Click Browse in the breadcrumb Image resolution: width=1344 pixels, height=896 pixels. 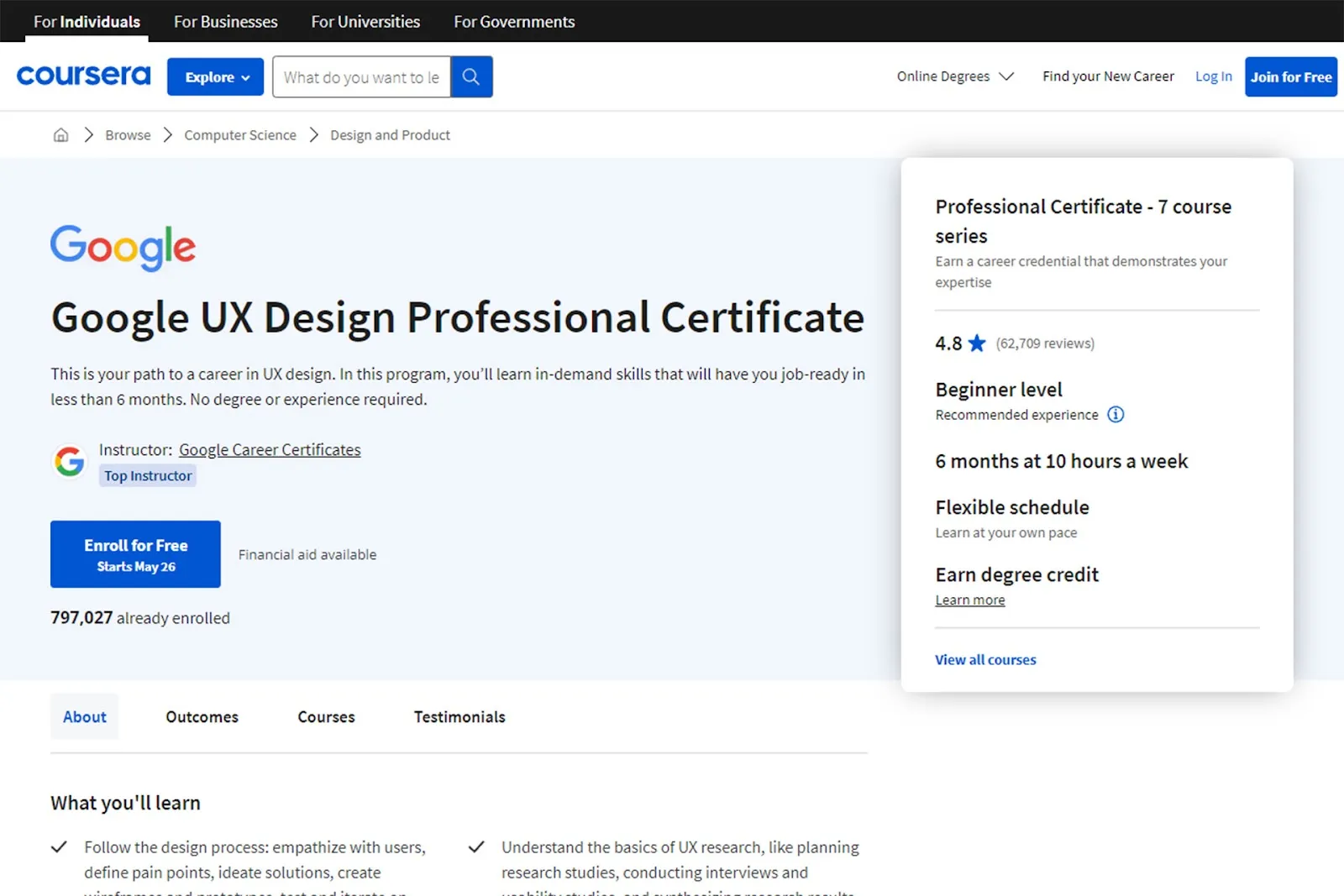click(x=128, y=134)
